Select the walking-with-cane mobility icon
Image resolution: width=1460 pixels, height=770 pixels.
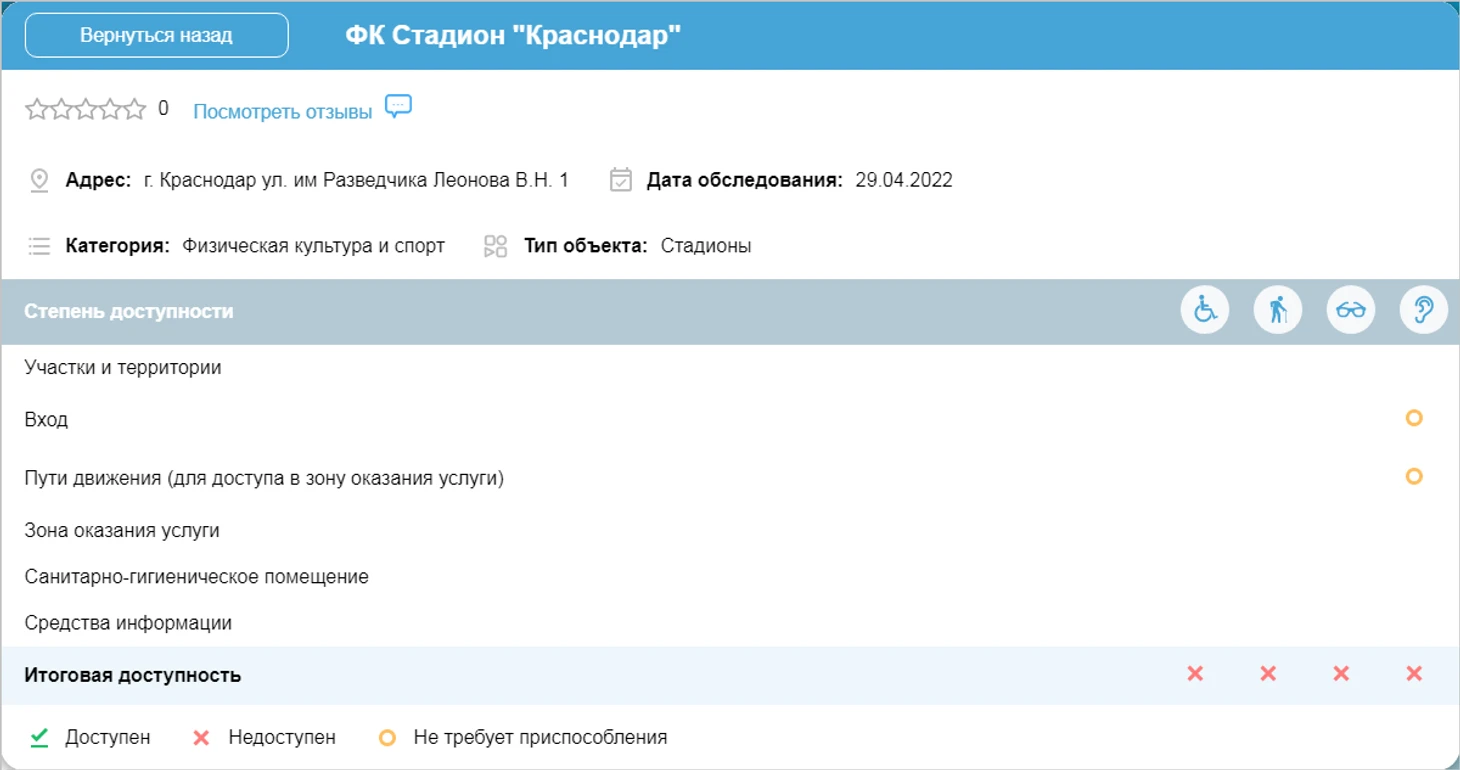click(x=1278, y=310)
